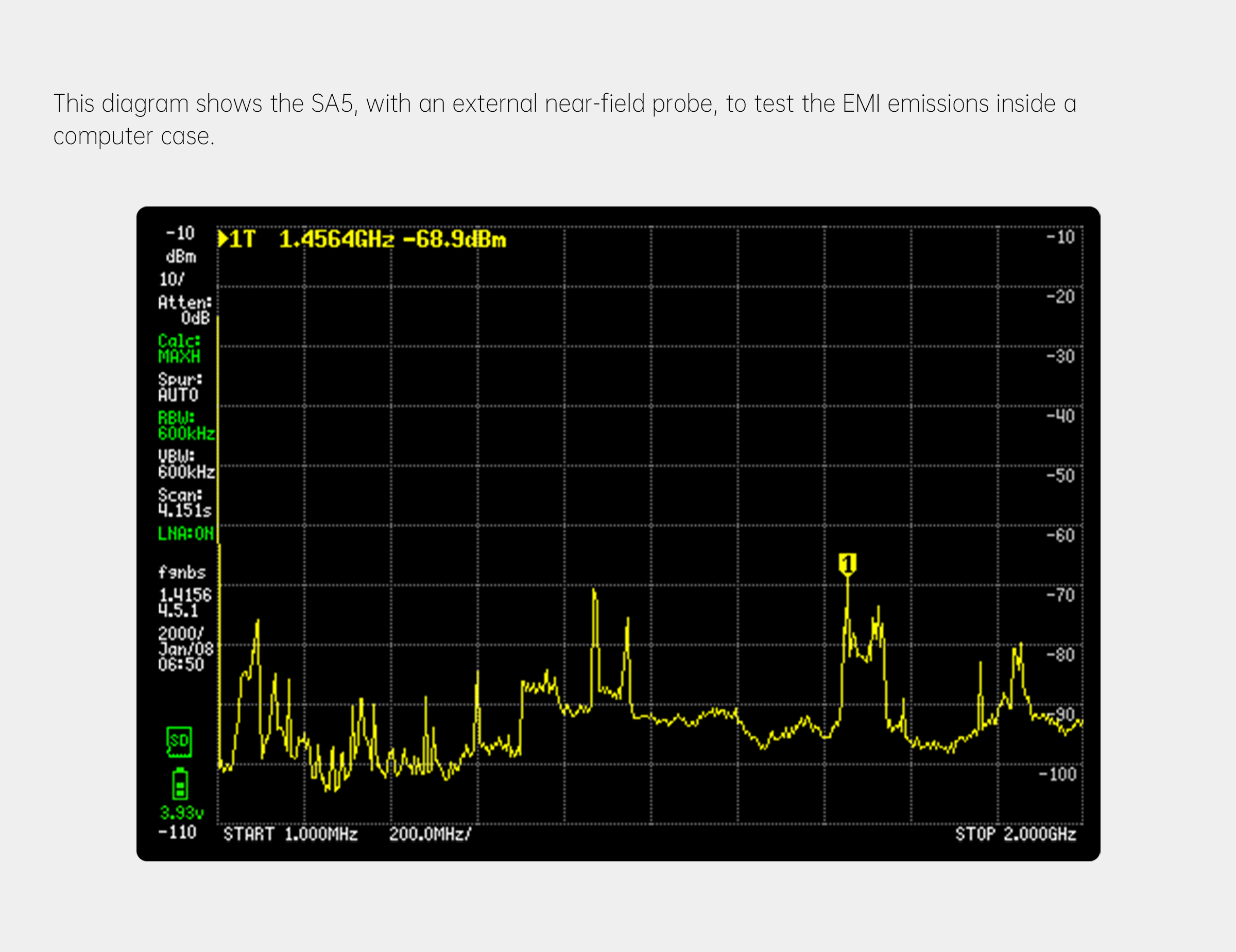The height and width of the screenshot is (952, 1236).
Task: Click the yellow marker 1 flag
Action: [847, 563]
